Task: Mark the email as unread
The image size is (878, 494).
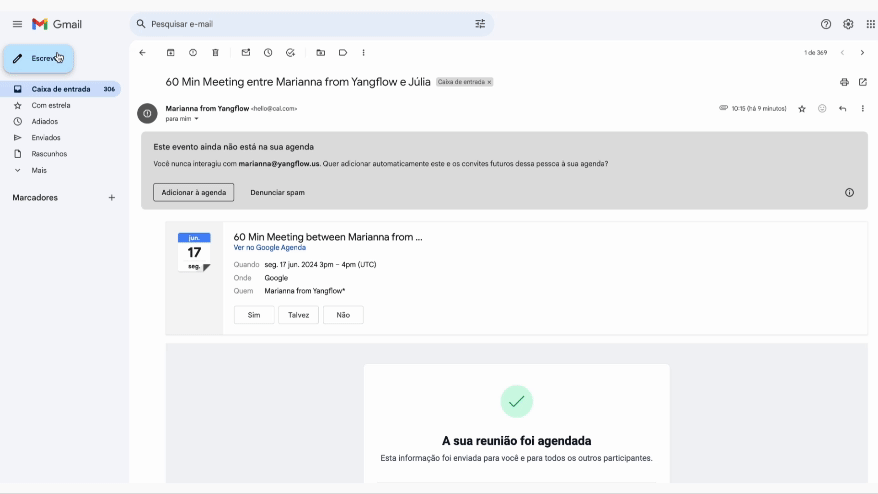Action: [x=246, y=53]
